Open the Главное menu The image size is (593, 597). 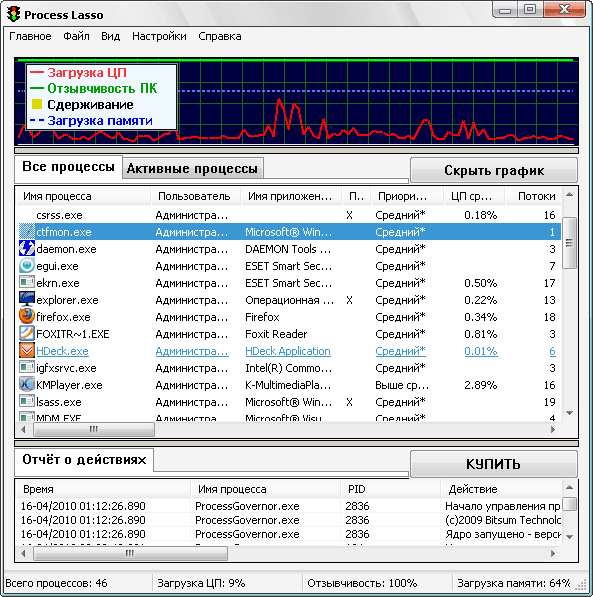[x=30, y=37]
